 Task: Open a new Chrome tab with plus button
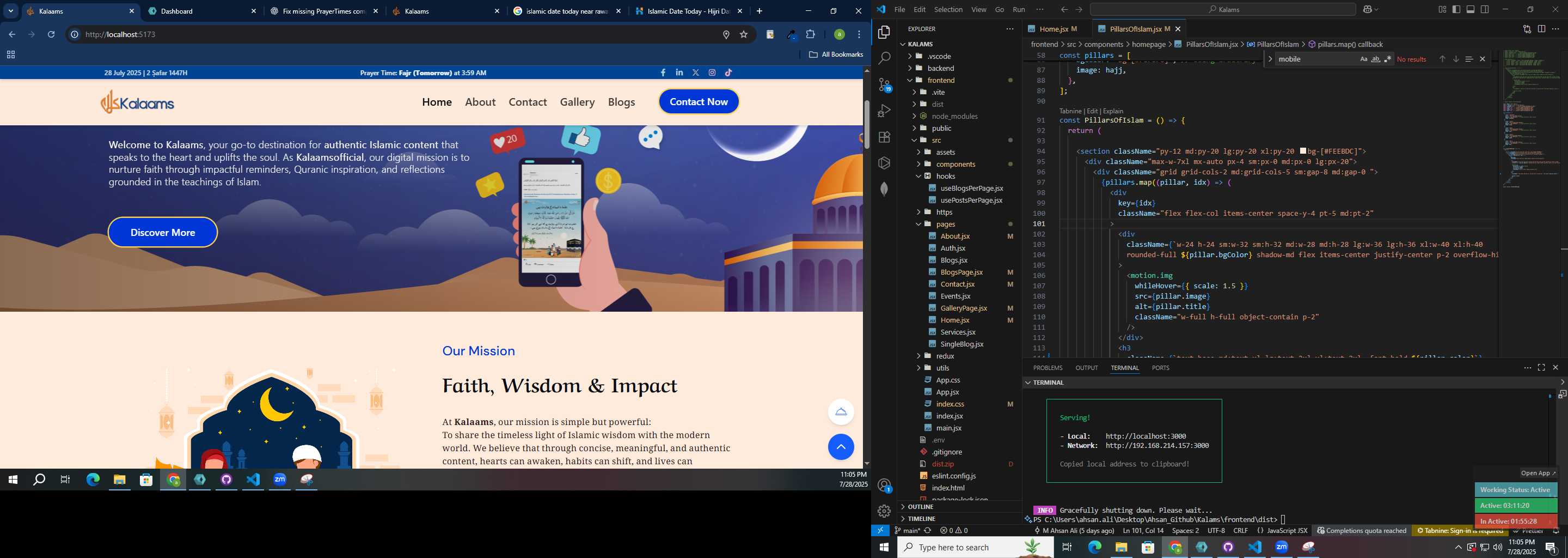click(x=759, y=11)
